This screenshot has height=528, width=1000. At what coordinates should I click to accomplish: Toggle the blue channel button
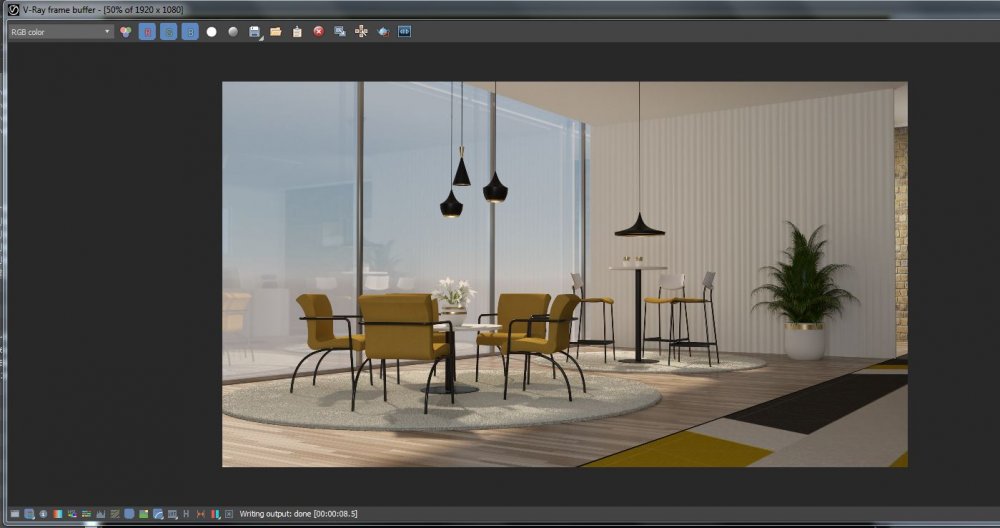[190, 32]
